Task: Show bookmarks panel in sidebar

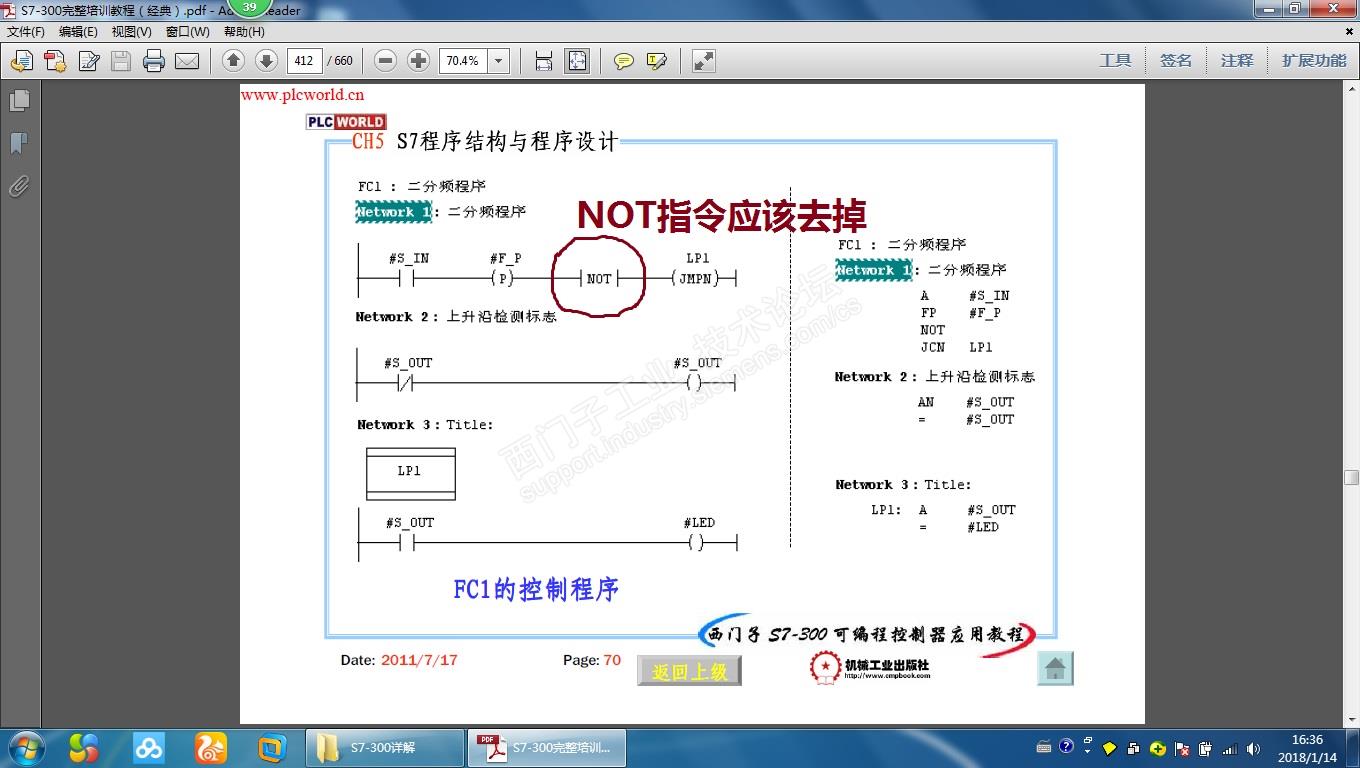Action: tap(19, 144)
